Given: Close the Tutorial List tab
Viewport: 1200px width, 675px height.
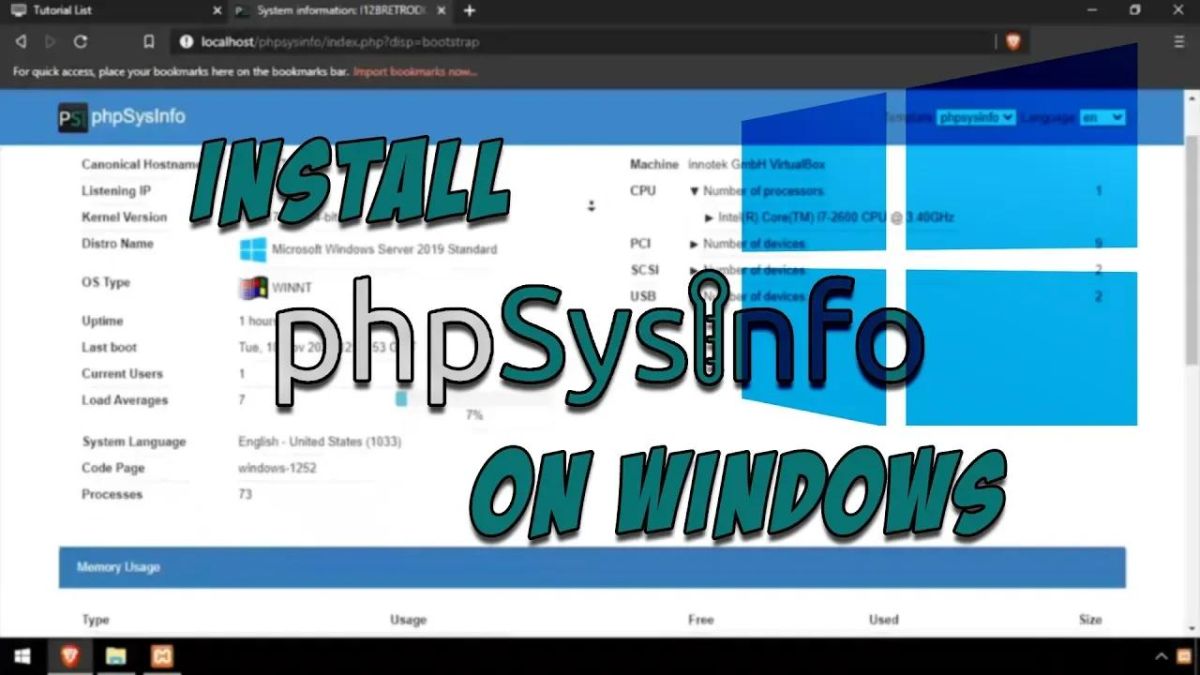Looking at the screenshot, I should [217, 10].
